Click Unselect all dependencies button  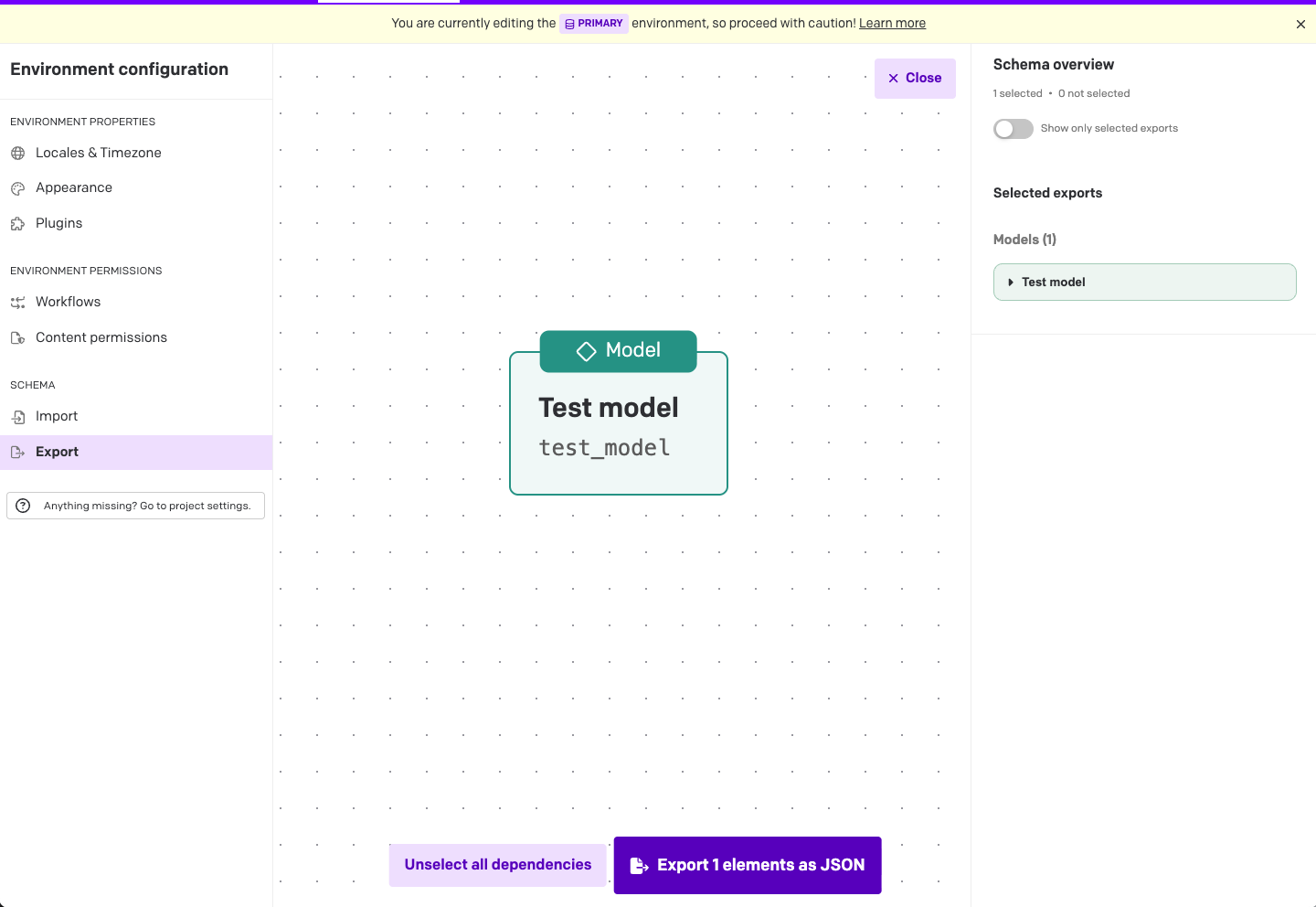click(497, 865)
